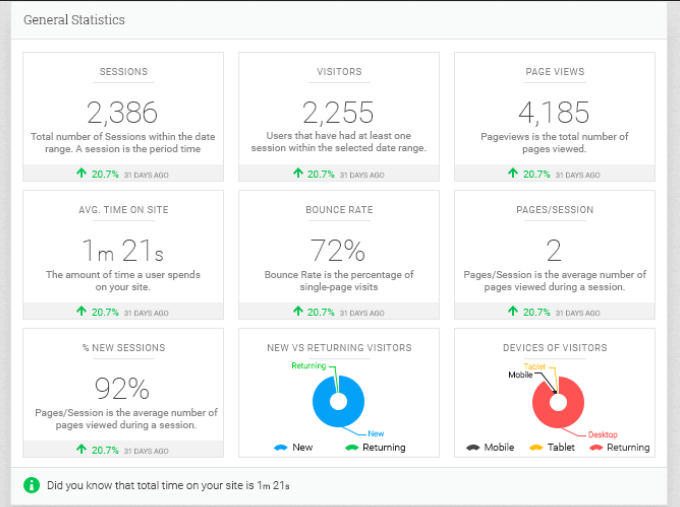680x507 pixels.
Task: Click the 72% bounce rate figure
Action: click(x=339, y=250)
